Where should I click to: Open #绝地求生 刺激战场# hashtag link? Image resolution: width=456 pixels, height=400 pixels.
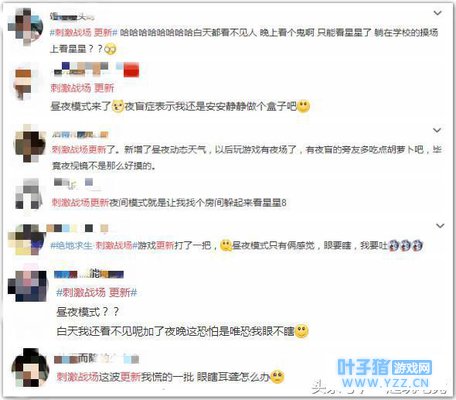(x=93, y=246)
